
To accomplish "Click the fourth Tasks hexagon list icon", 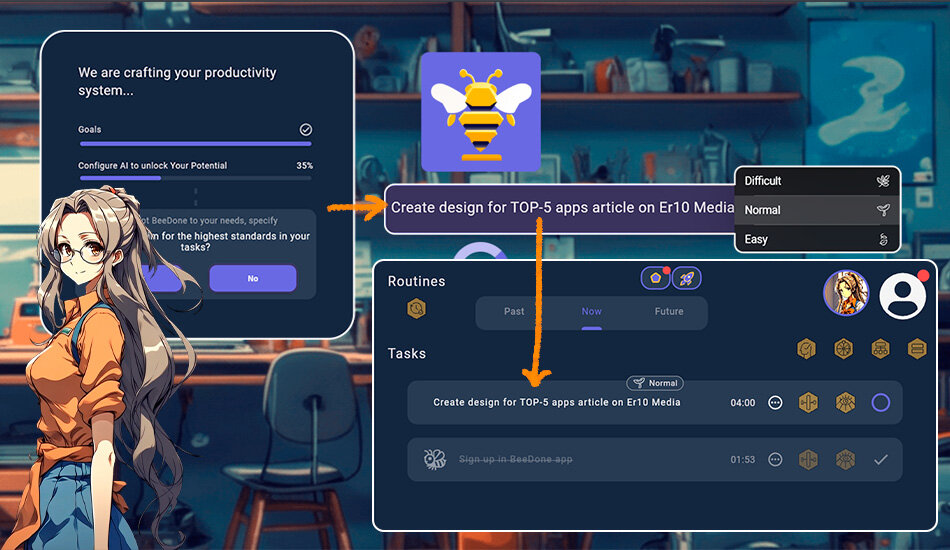I will 917,349.
